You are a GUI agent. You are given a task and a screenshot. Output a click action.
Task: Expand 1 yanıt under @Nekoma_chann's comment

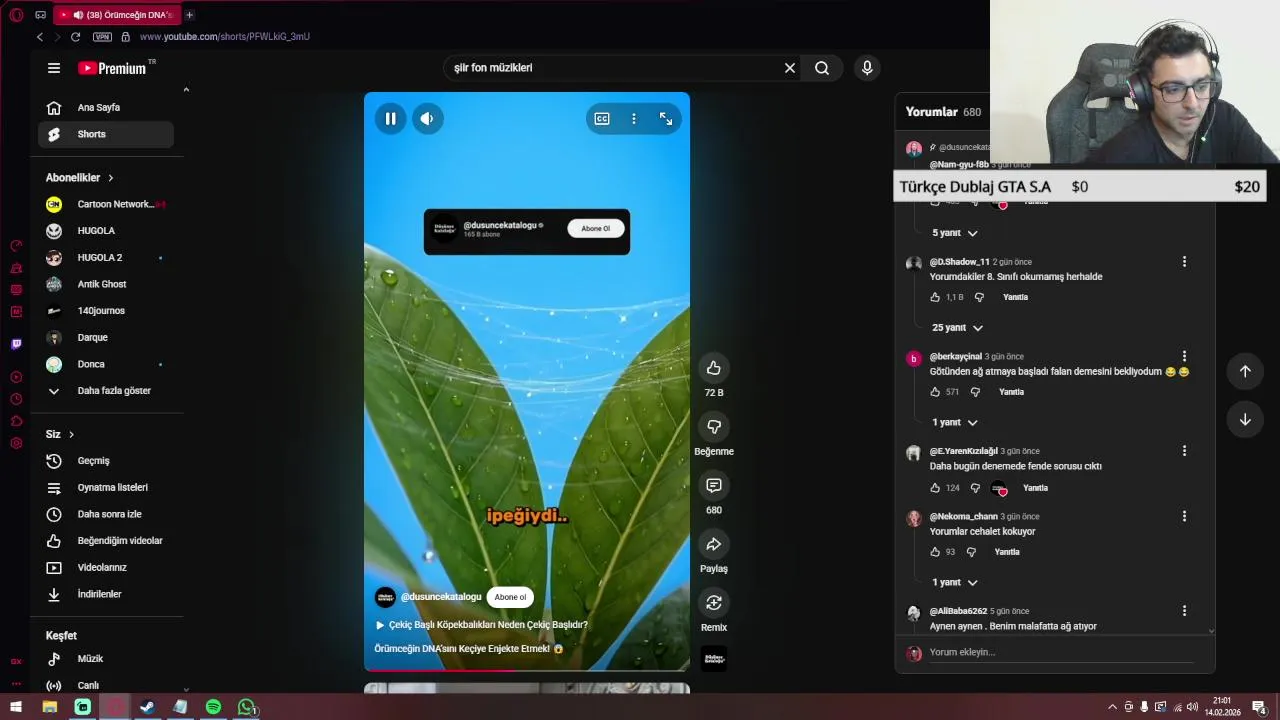tap(955, 582)
